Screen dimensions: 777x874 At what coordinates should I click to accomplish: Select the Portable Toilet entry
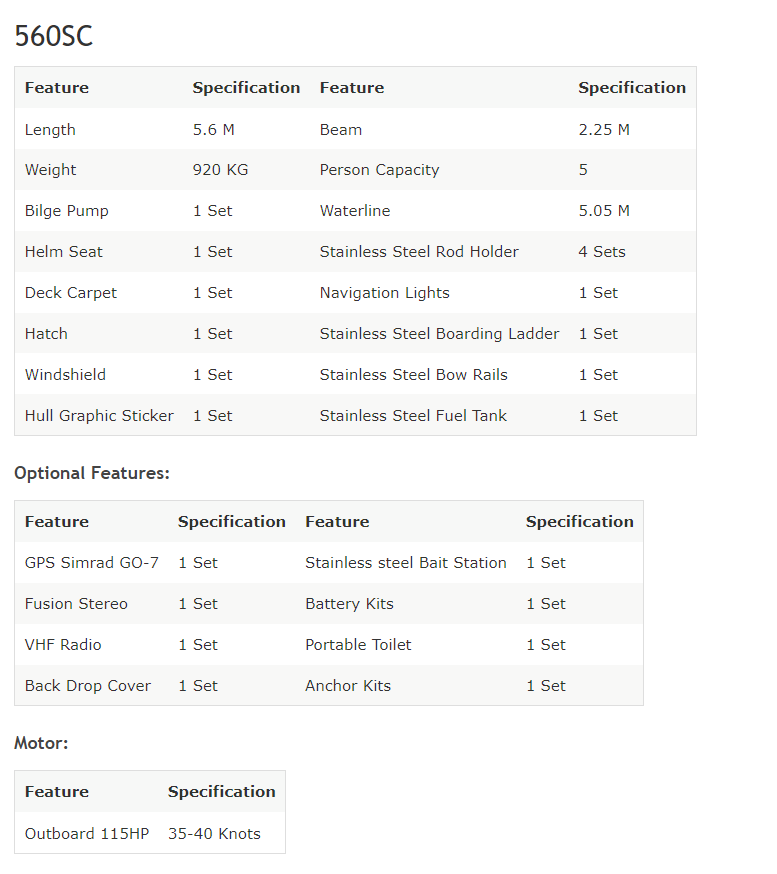[358, 645]
